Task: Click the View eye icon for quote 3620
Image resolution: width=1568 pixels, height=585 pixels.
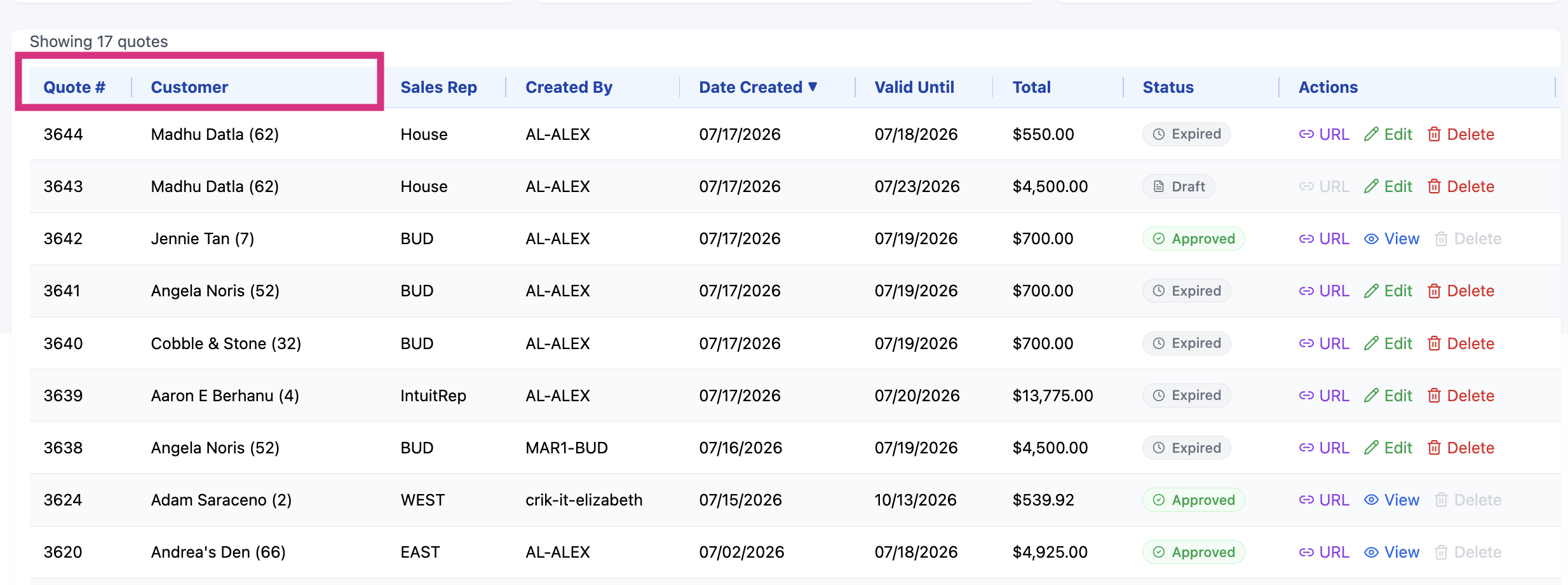Action: [1371, 552]
